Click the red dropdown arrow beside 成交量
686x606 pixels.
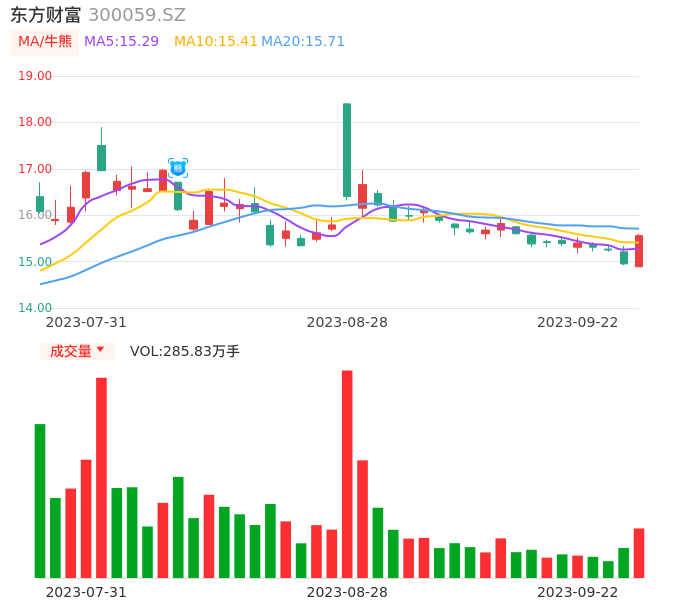[101, 349]
